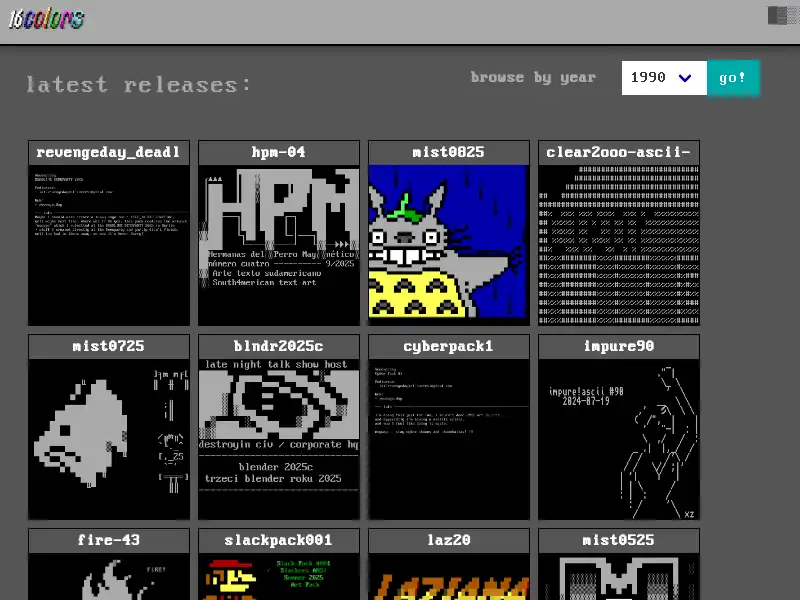
Task: Expand the browse by year dropdown
Action: point(663,78)
